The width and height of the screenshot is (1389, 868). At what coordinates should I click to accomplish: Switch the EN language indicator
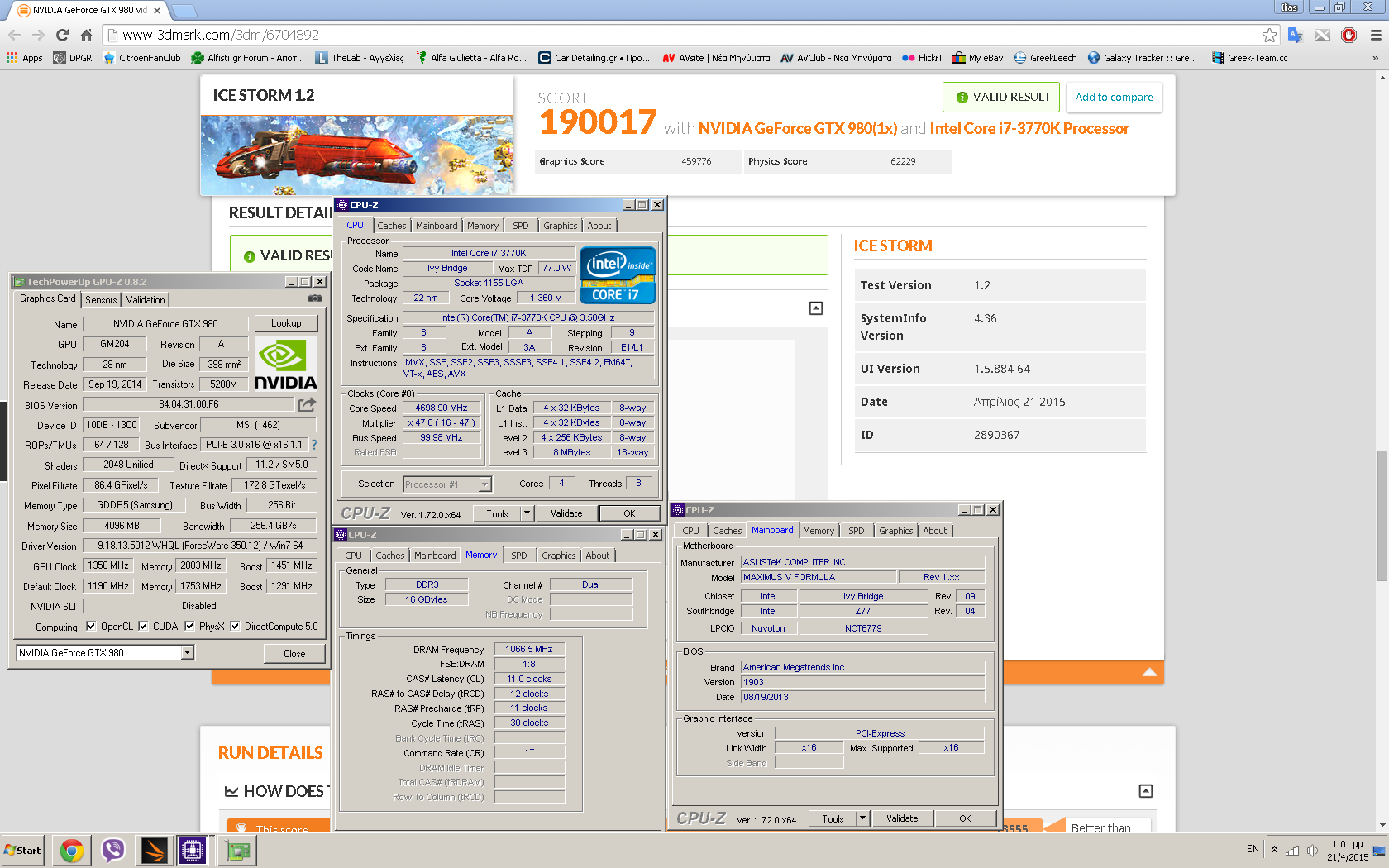click(x=1253, y=849)
